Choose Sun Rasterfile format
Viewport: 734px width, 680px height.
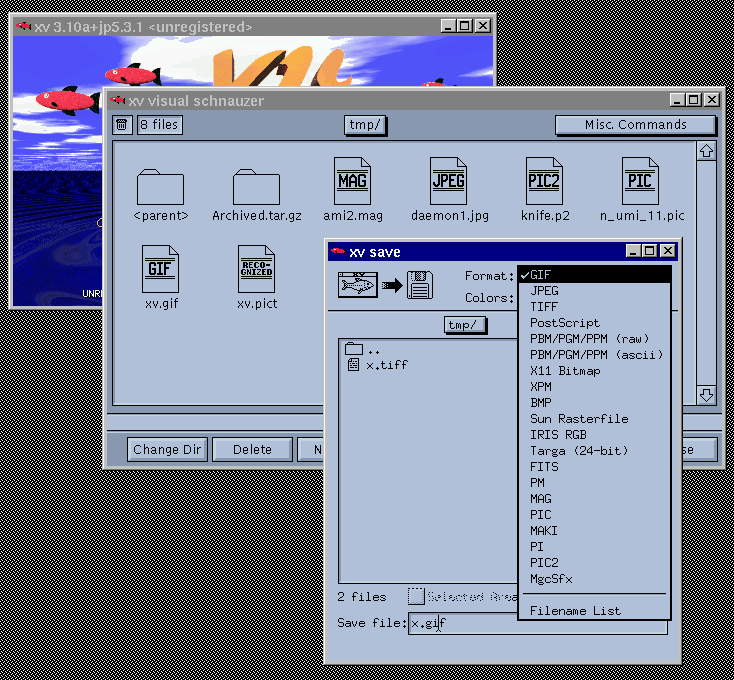click(595, 419)
